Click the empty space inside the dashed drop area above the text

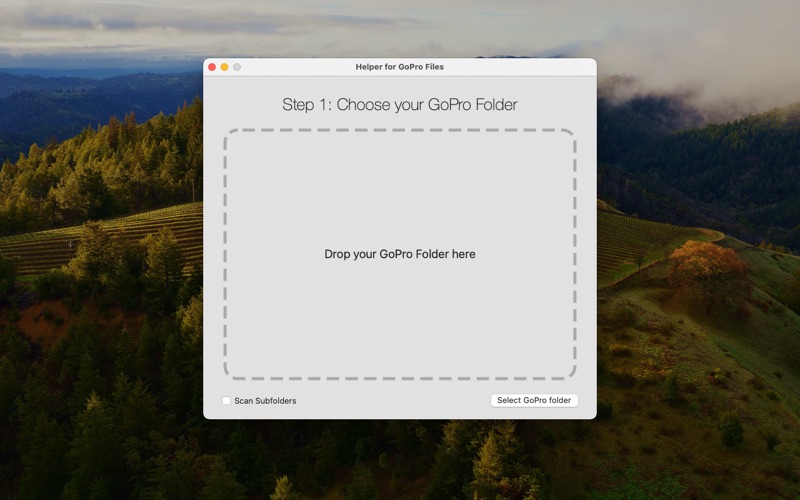pyautogui.click(x=399, y=189)
